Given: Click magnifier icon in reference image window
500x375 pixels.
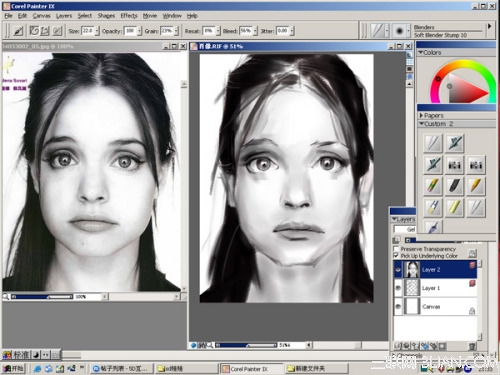Looking at the screenshot, I should [6, 296].
